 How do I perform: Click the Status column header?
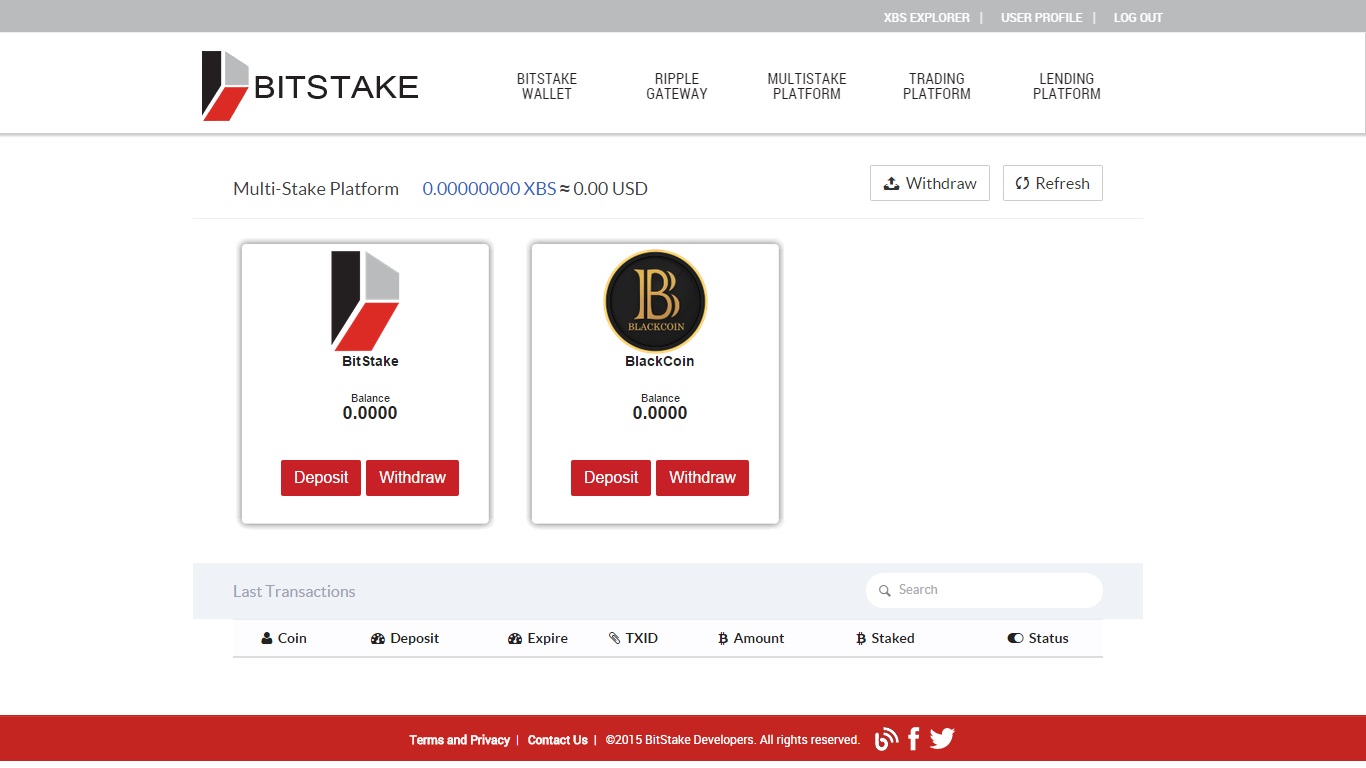point(1038,638)
